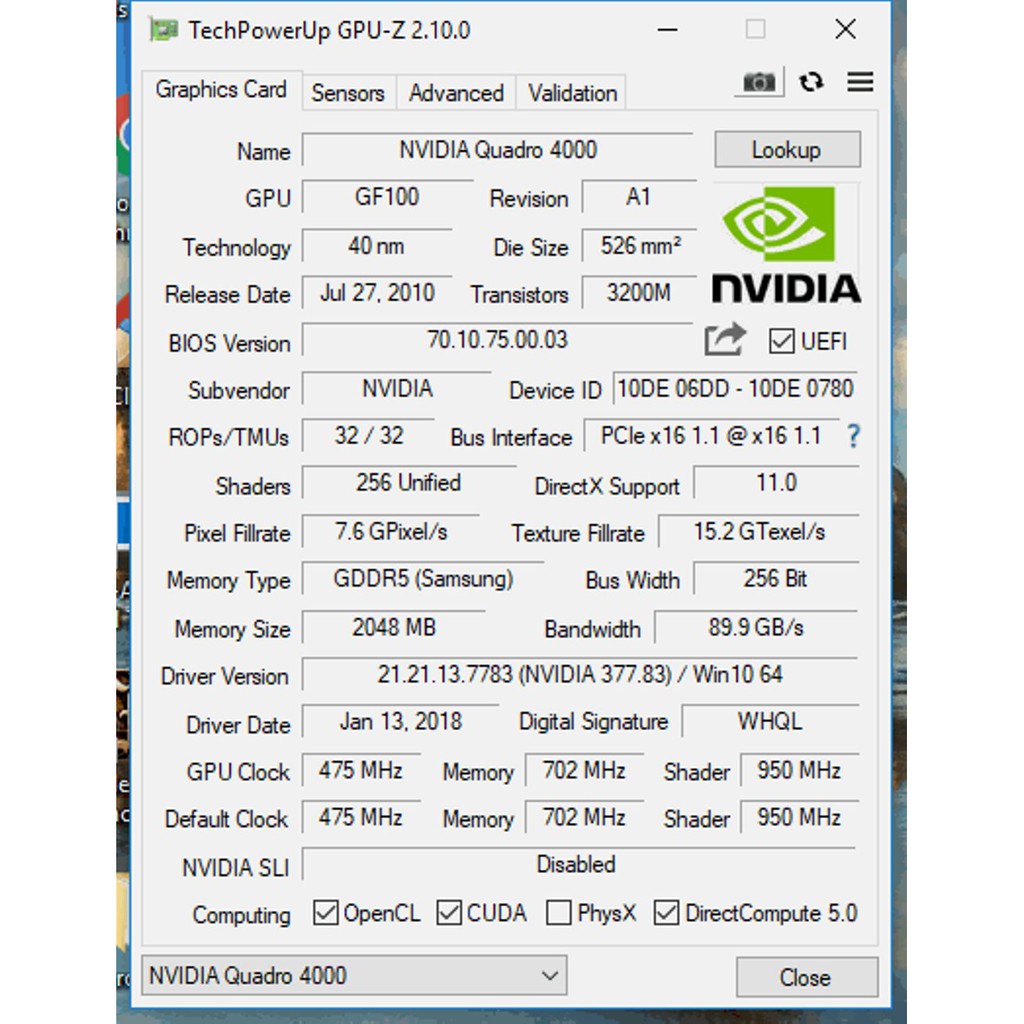Click the Driver Date Jan 13, 2018
1024x1024 pixels.
[400, 722]
